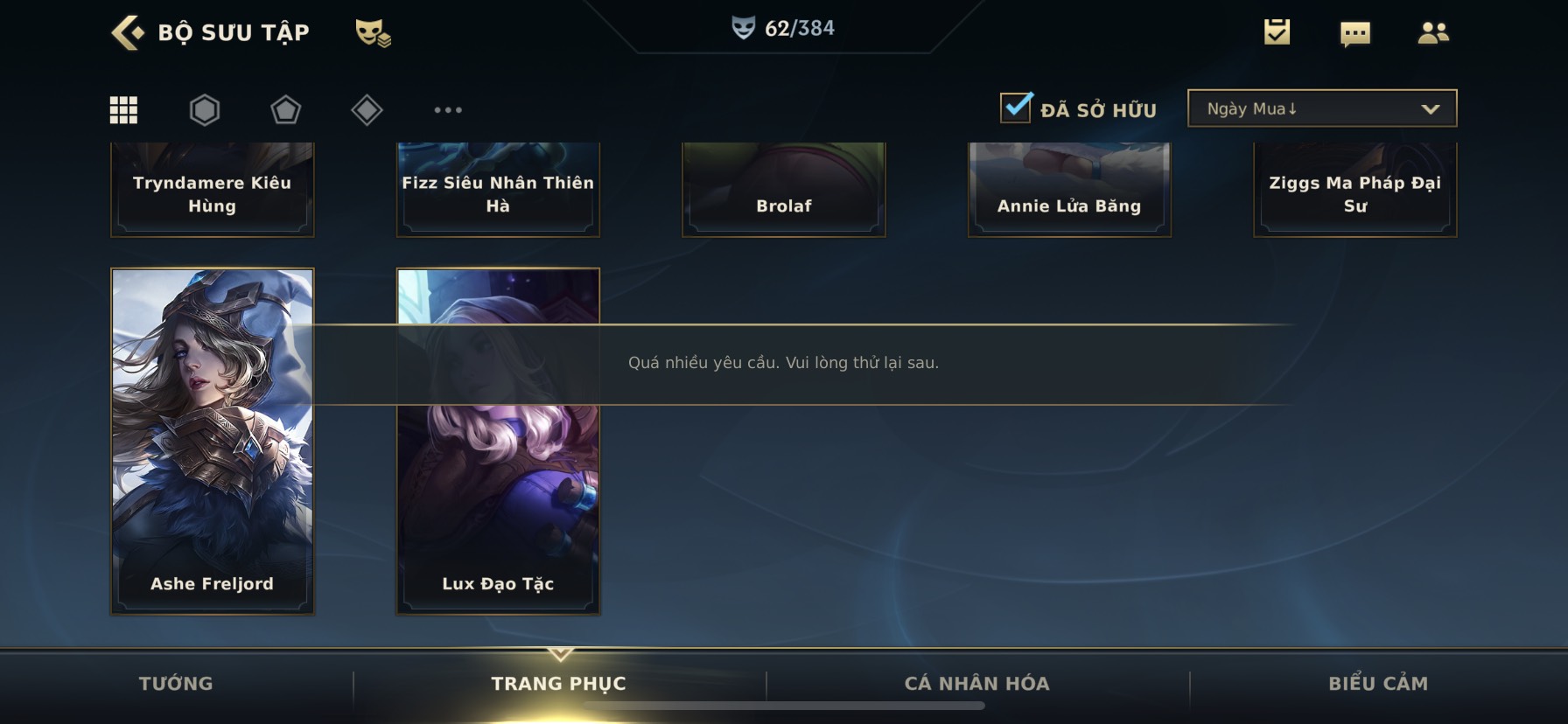Image resolution: width=1568 pixels, height=724 pixels.
Task: Select the pentagon rarity filter
Action: [285, 110]
